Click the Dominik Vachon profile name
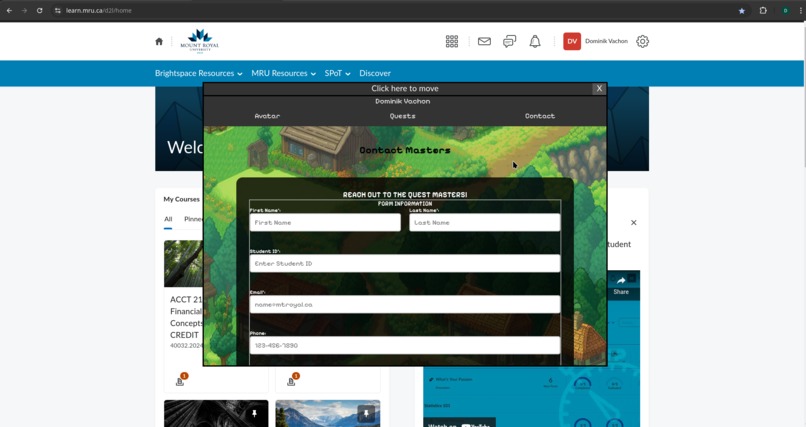Viewport: 806px width, 427px height. pyautogui.click(x=606, y=41)
